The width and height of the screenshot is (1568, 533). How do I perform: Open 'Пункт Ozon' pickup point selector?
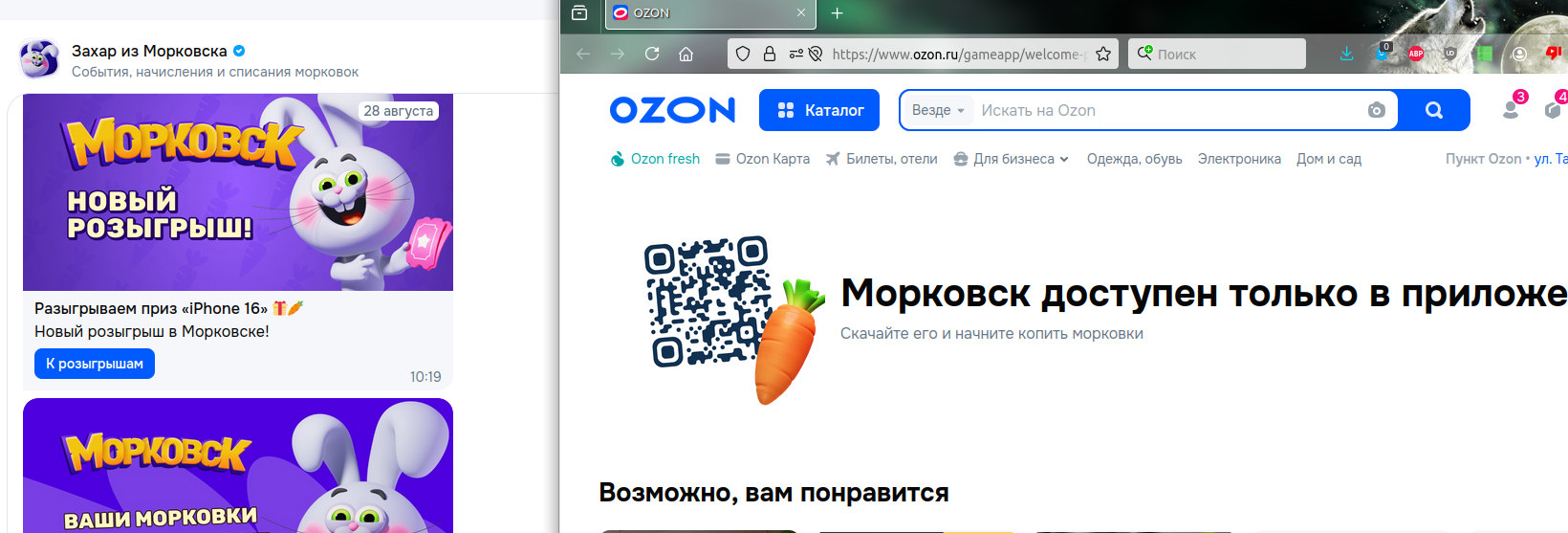[1506, 159]
